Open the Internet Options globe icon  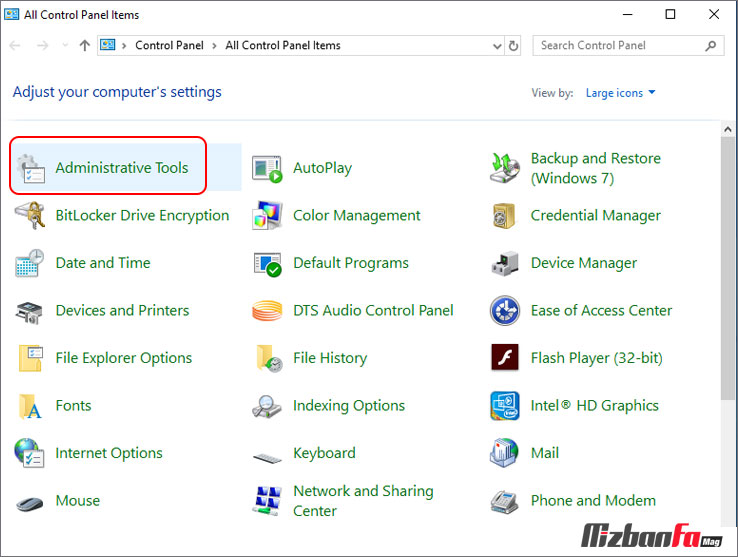29,453
